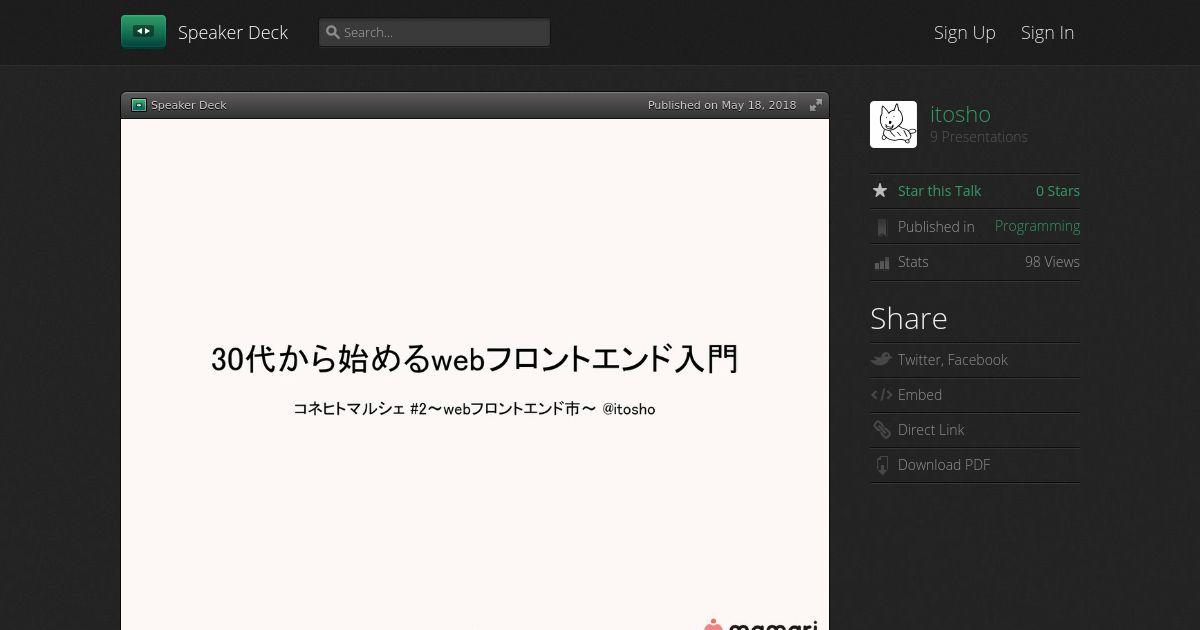1200x630 pixels.
Task: Click the star icon next to Star this Talk
Action: coord(880,190)
